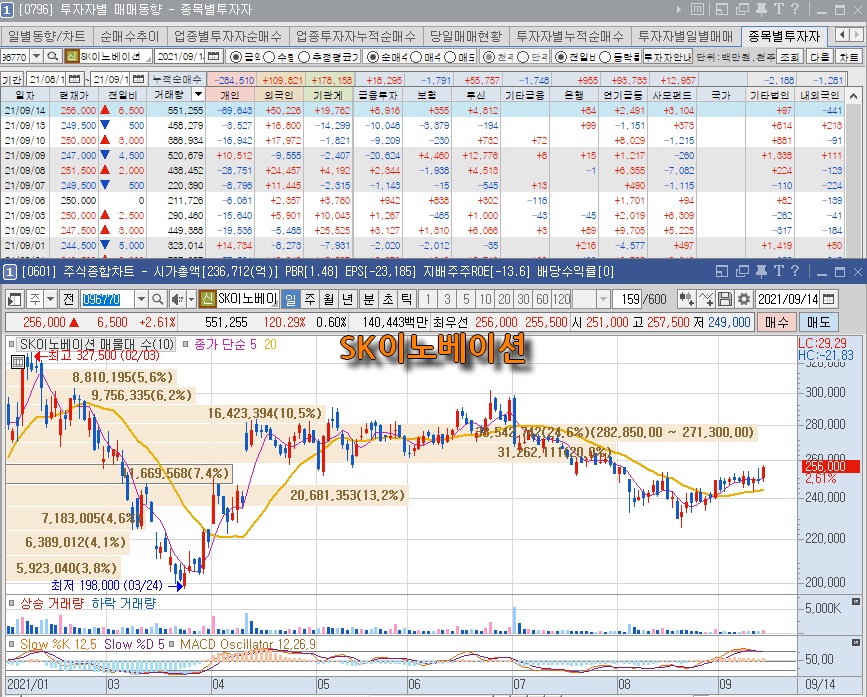Open help question mark in chart window titlebar
The width and height of the screenshot is (867, 697).
[795, 271]
